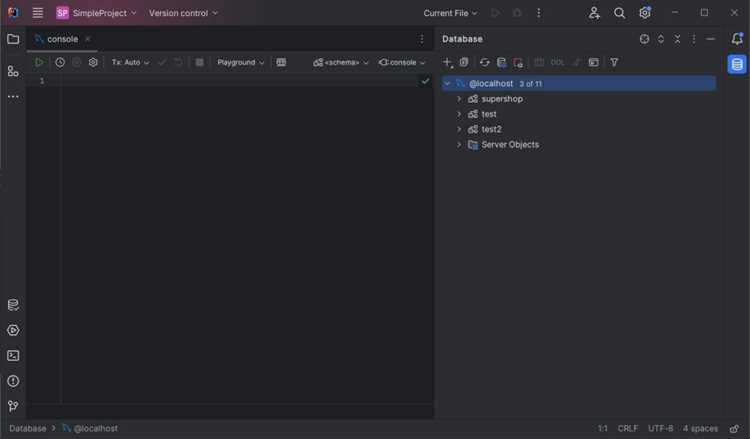Open the Tx: Auto transaction dropdown
The width and height of the screenshot is (750, 439).
click(x=130, y=62)
